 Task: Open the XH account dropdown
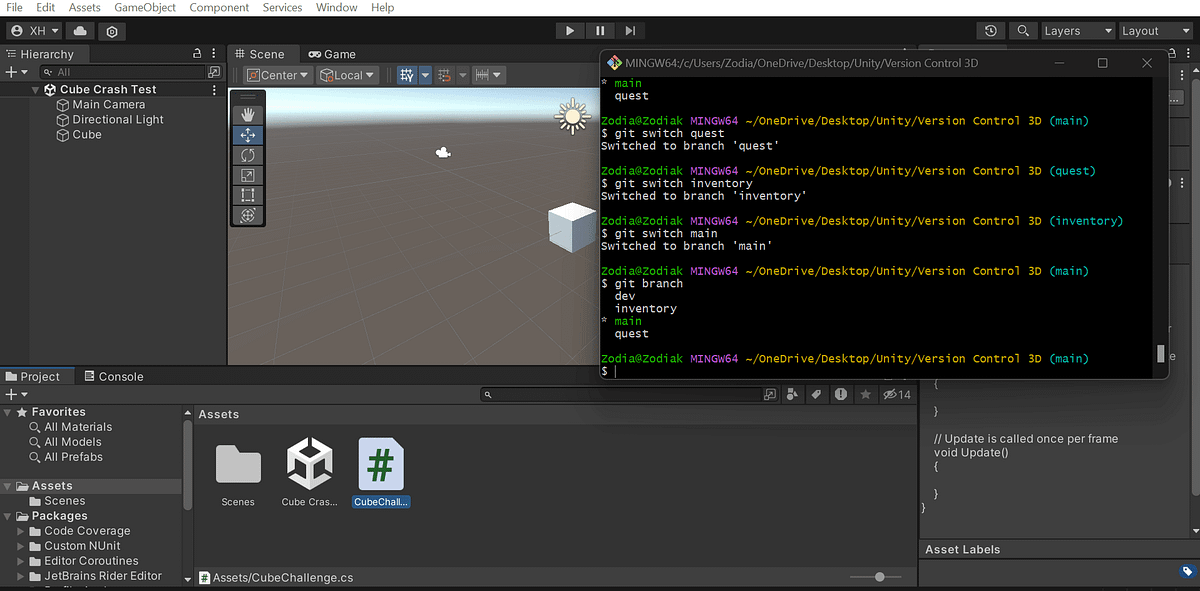point(35,31)
